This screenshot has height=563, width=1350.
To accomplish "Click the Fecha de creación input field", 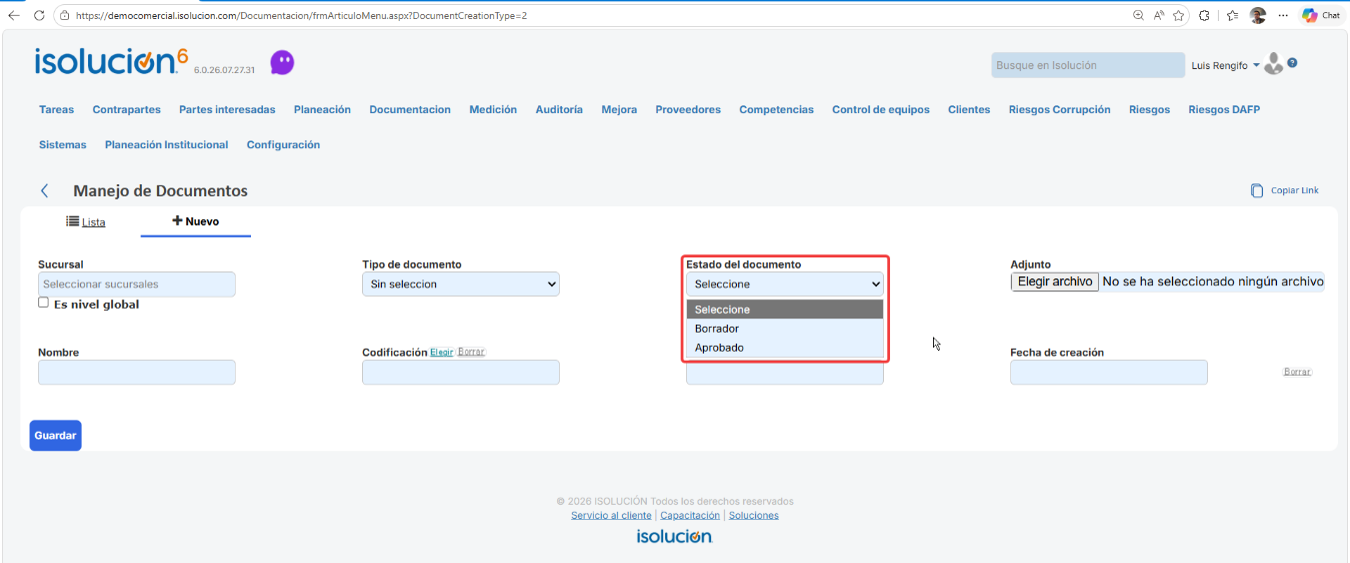I will [x=1108, y=372].
